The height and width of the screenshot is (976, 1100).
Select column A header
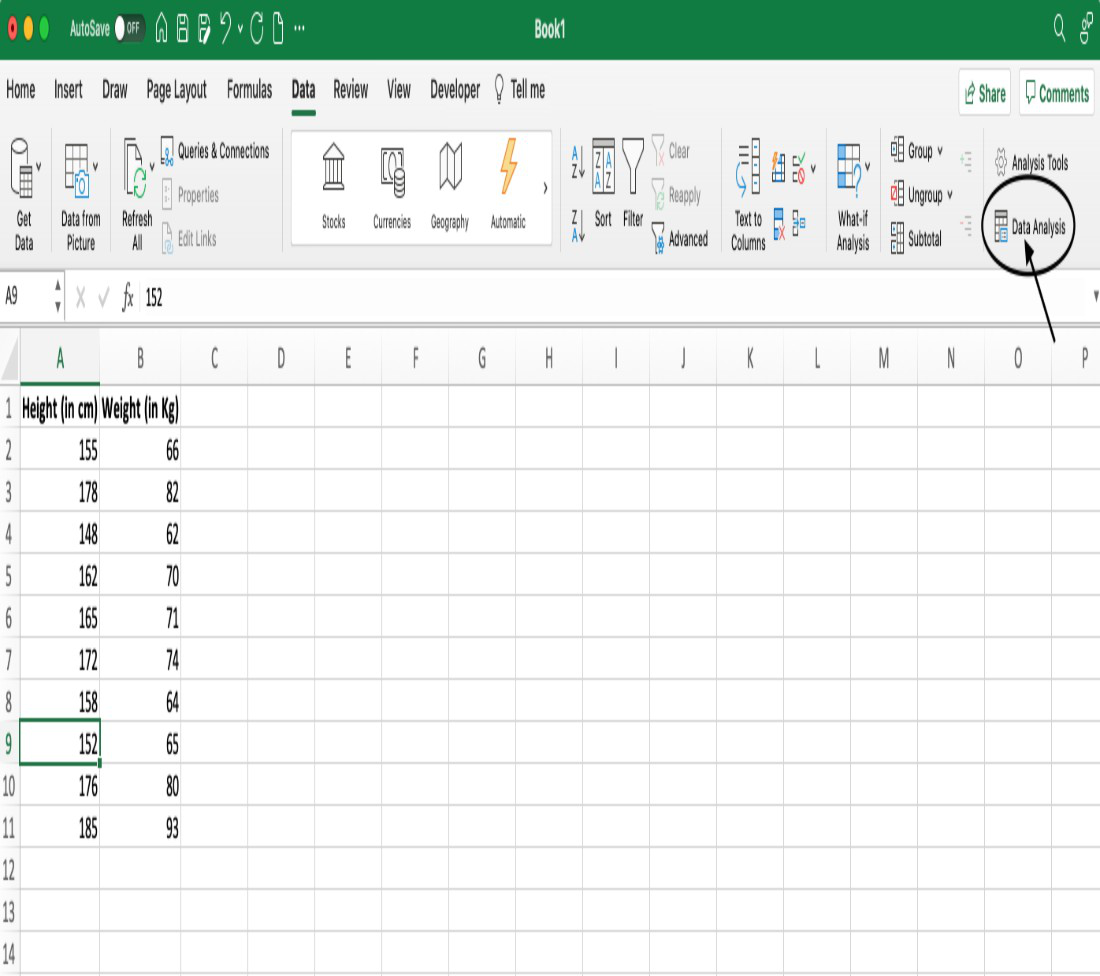coord(60,359)
